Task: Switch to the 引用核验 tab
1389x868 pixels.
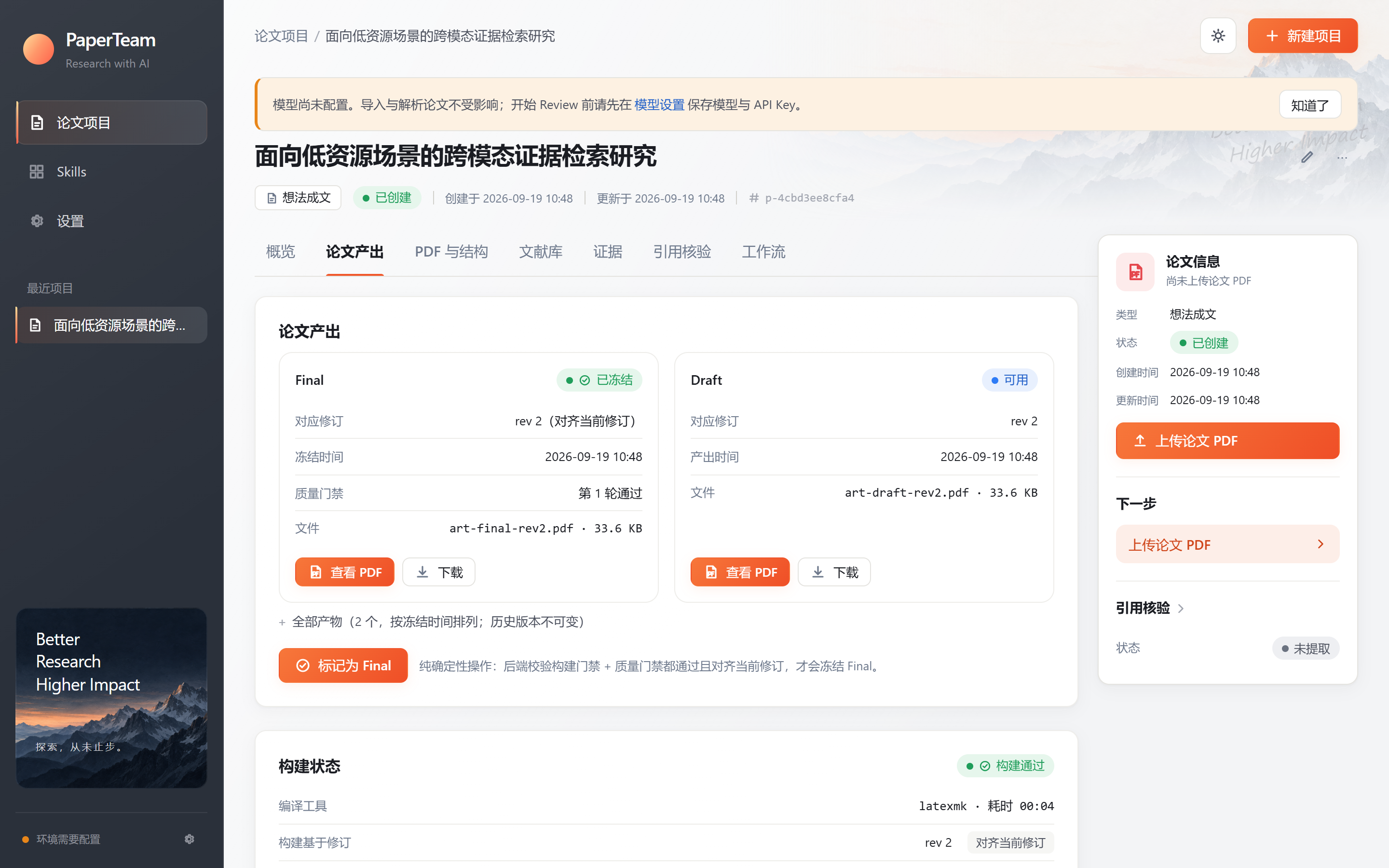Action: point(682,251)
